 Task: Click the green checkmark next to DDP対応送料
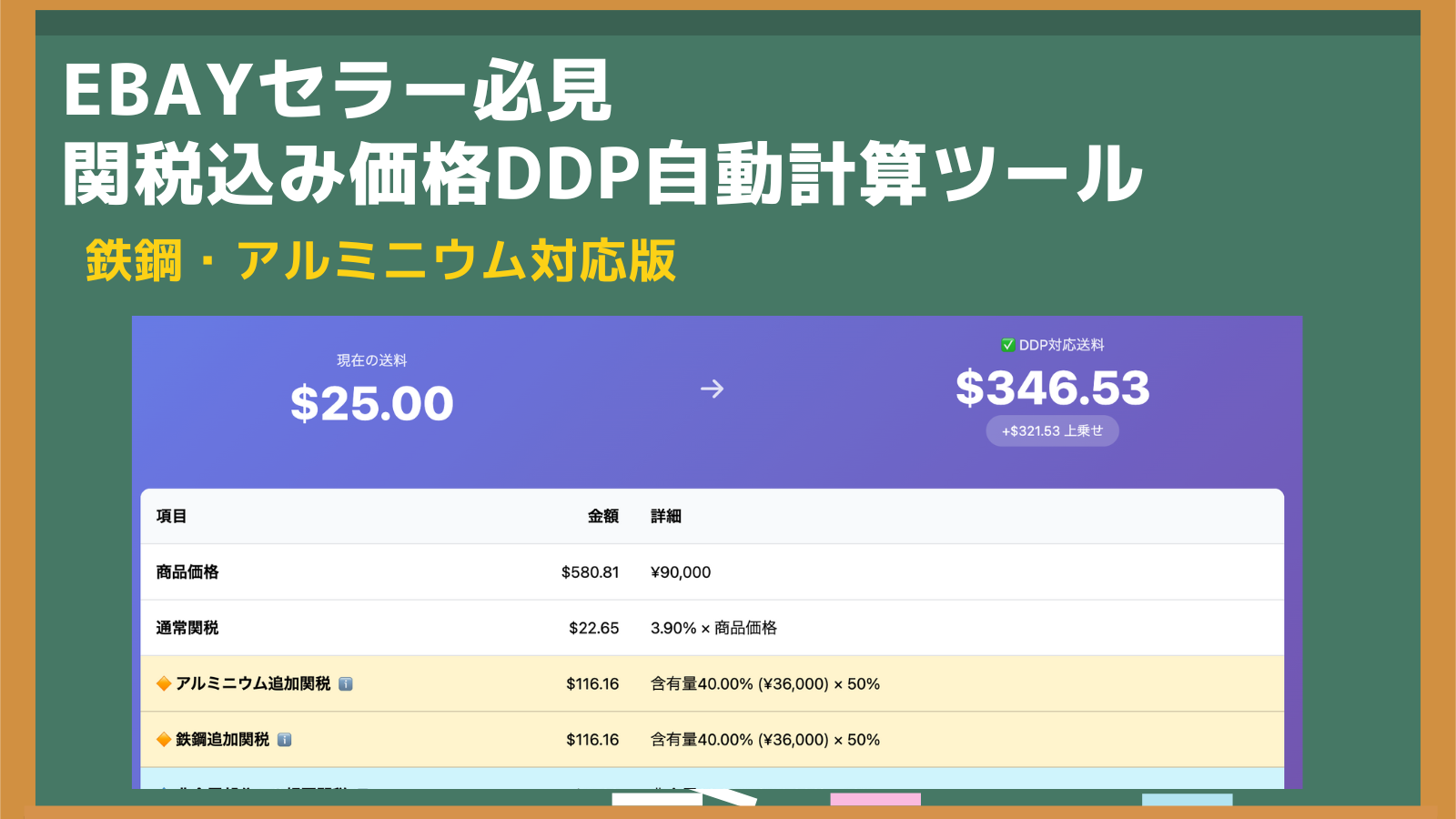point(1007,345)
